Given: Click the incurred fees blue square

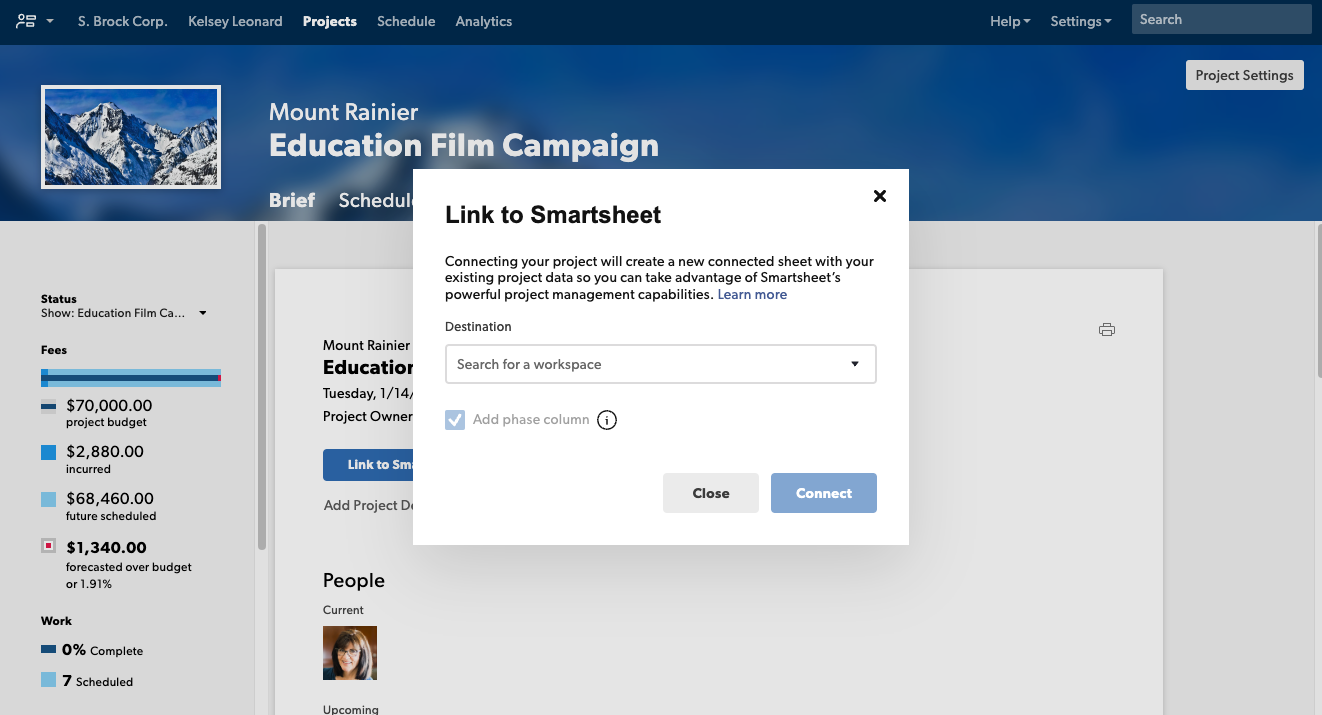Looking at the screenshot, I should (x=48, y=452).
